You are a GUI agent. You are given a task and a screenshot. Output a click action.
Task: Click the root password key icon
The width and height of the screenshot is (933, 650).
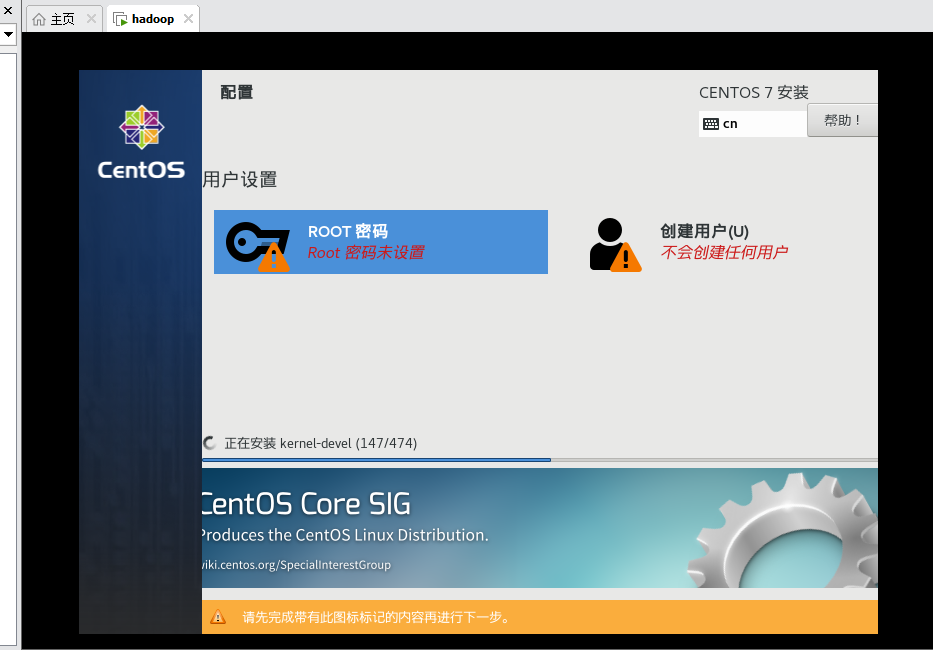pos(258,246)
